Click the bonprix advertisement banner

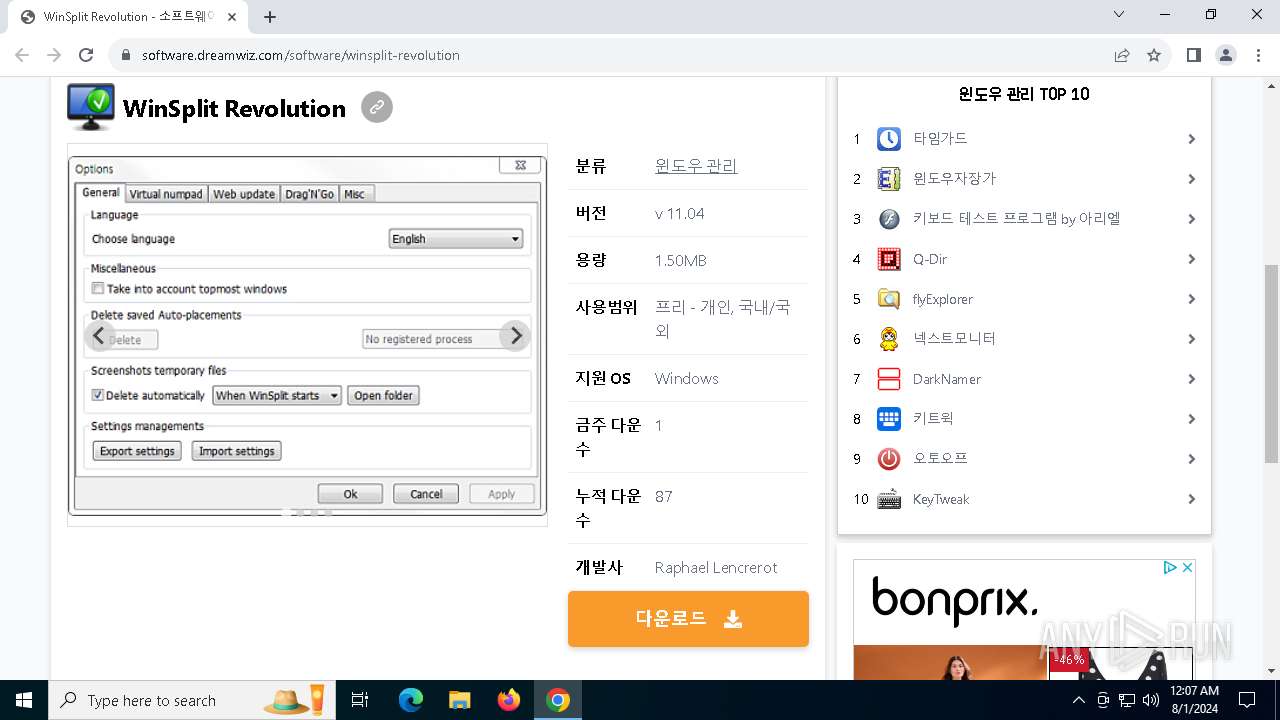pyautogui.click(x=1024, y=620)
